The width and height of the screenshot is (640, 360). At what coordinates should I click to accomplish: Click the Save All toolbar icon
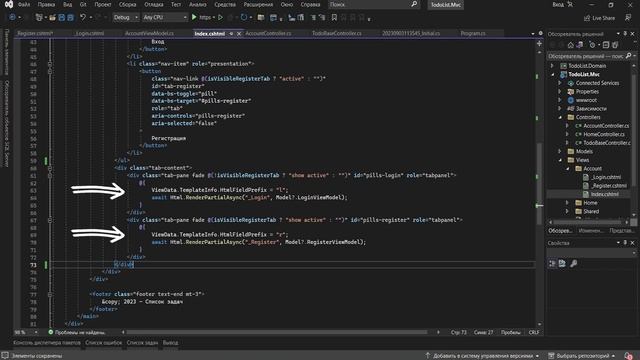(71, 18)
